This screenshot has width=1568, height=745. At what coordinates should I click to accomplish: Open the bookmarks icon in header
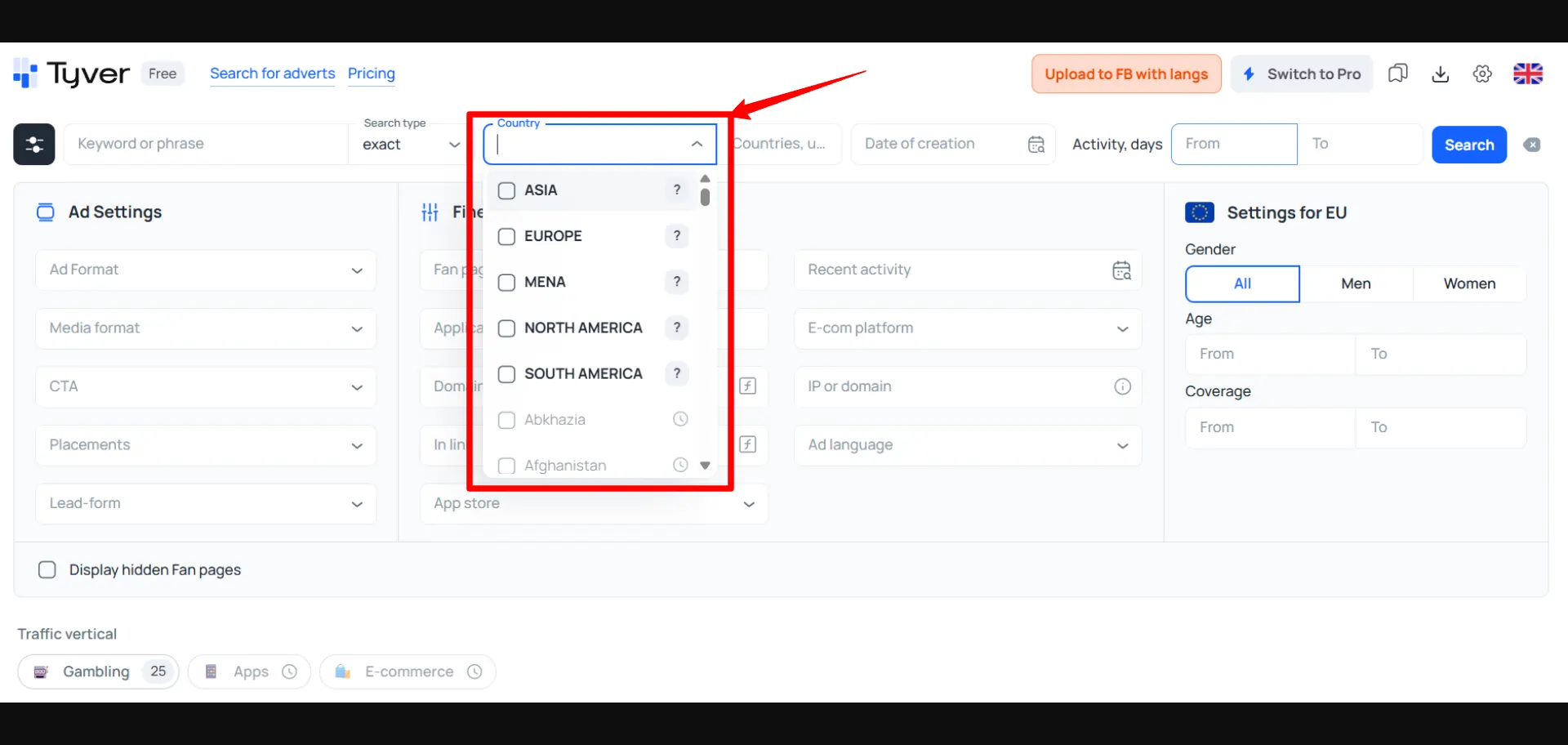tap(1397, 74)
